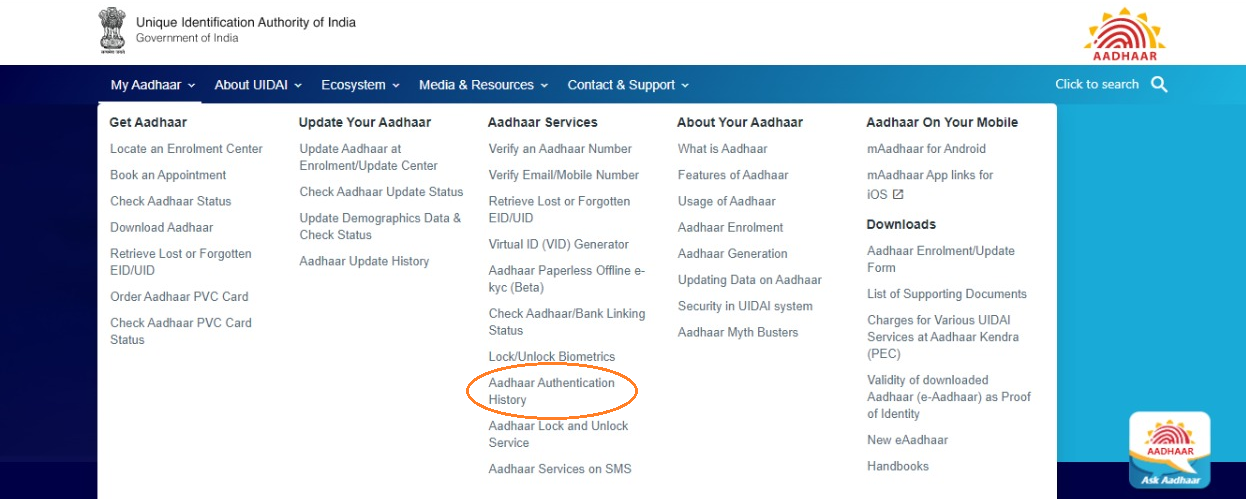Expand the About UIDAI dropdown menu

(257, 85)
